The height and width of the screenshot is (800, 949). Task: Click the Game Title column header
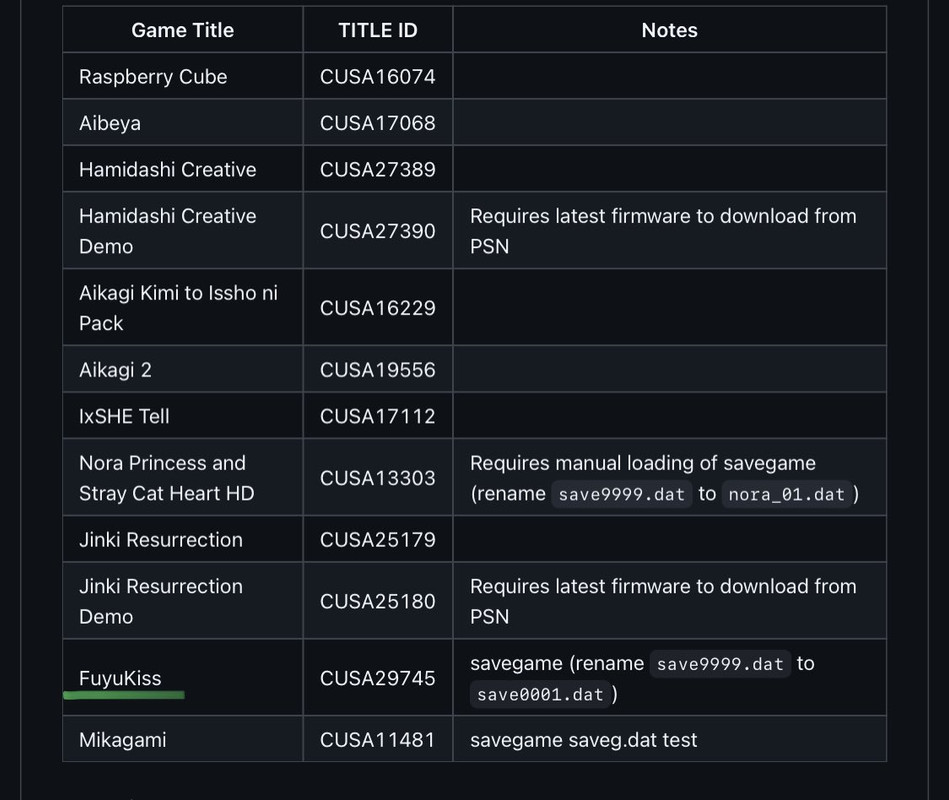(x=182, y=30)
